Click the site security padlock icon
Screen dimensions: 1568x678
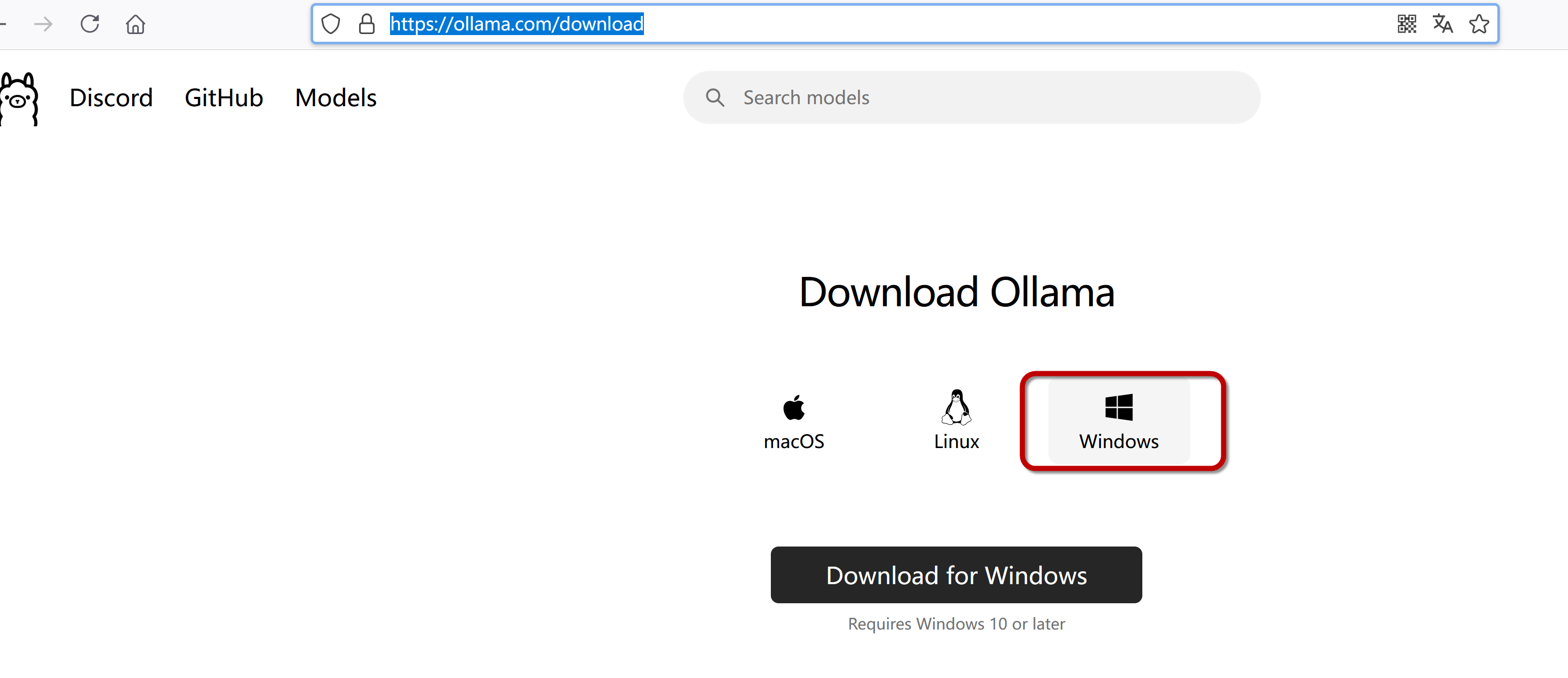tap(366, 24)
